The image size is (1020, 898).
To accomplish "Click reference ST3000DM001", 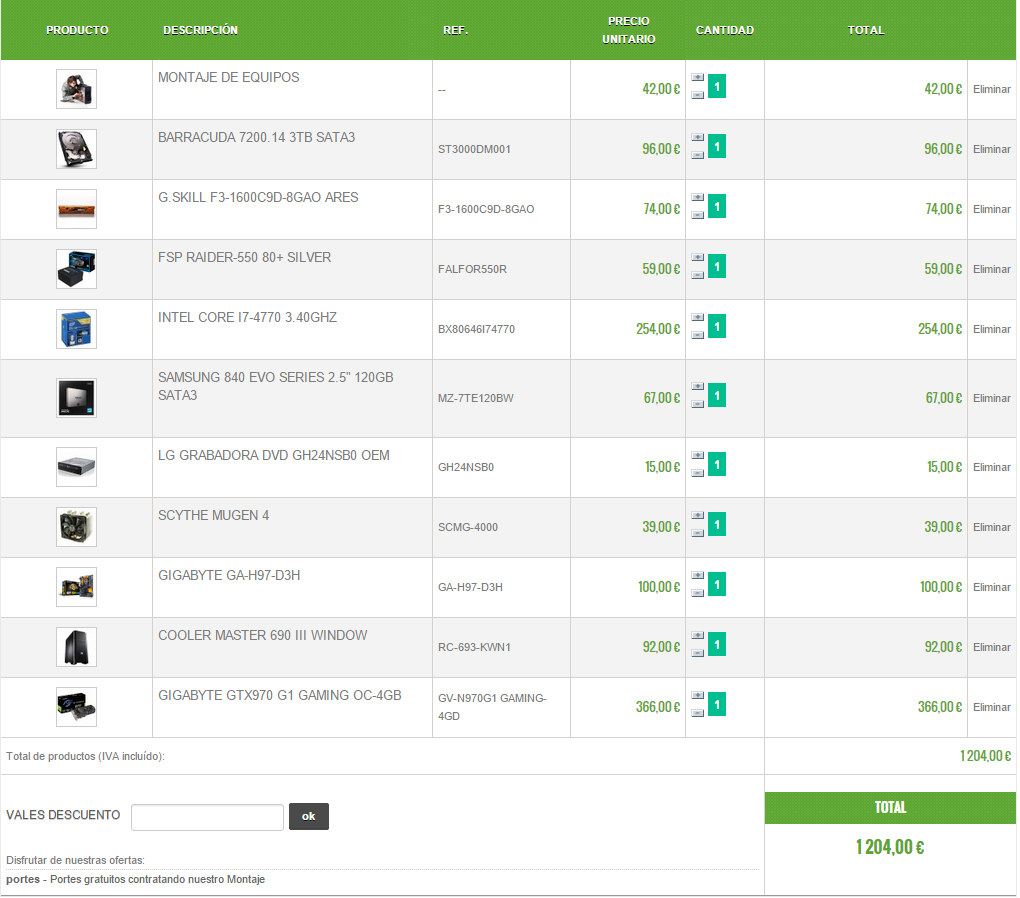I will pos(474,149).
